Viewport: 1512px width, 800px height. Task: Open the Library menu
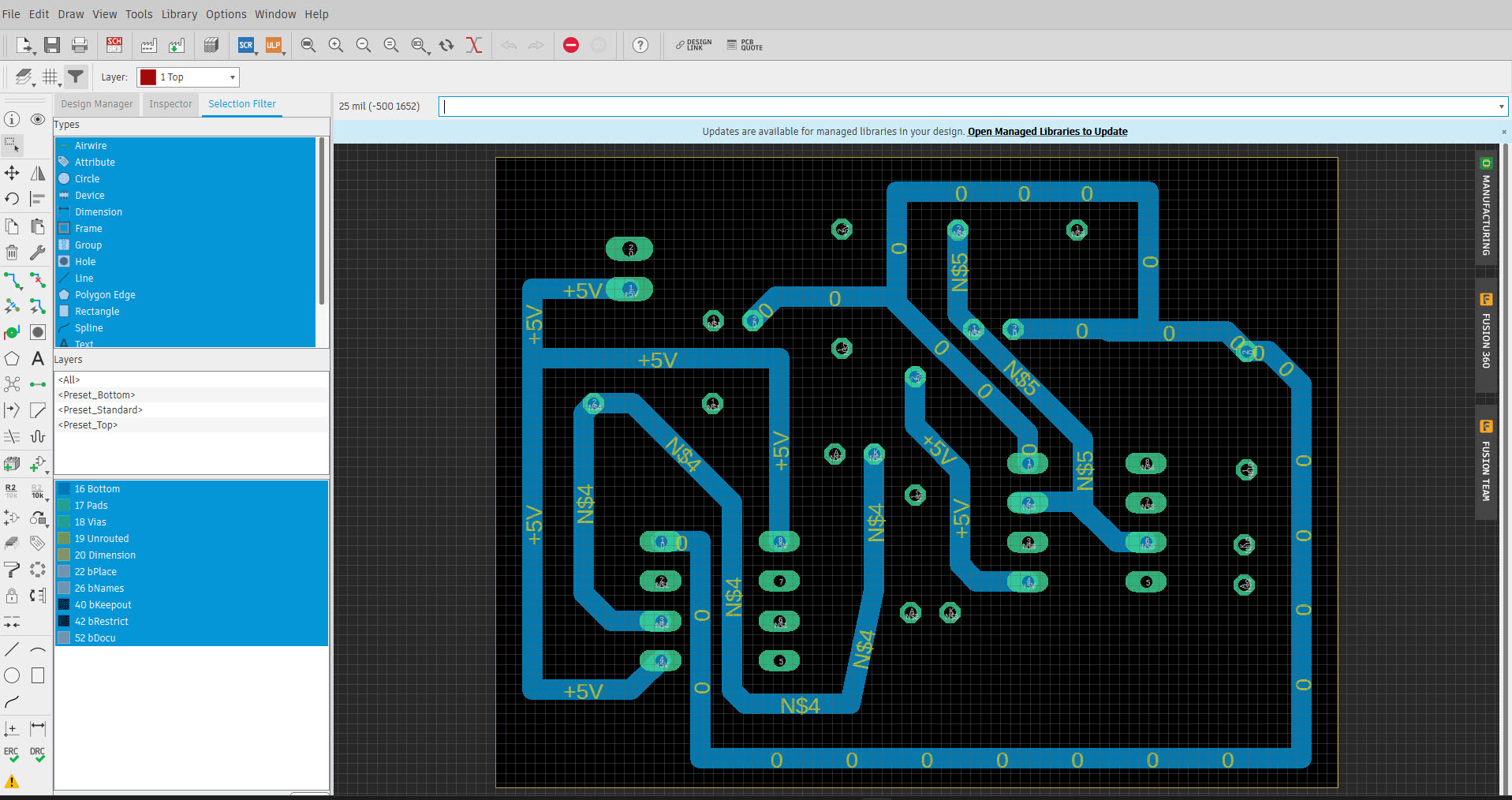(179, 14)
